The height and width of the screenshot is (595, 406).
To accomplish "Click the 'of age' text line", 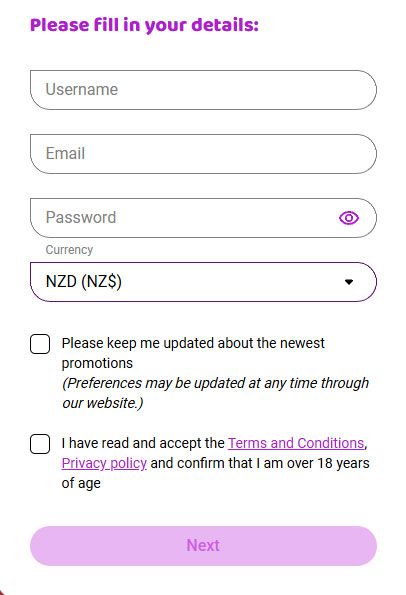I will point(81,483).
